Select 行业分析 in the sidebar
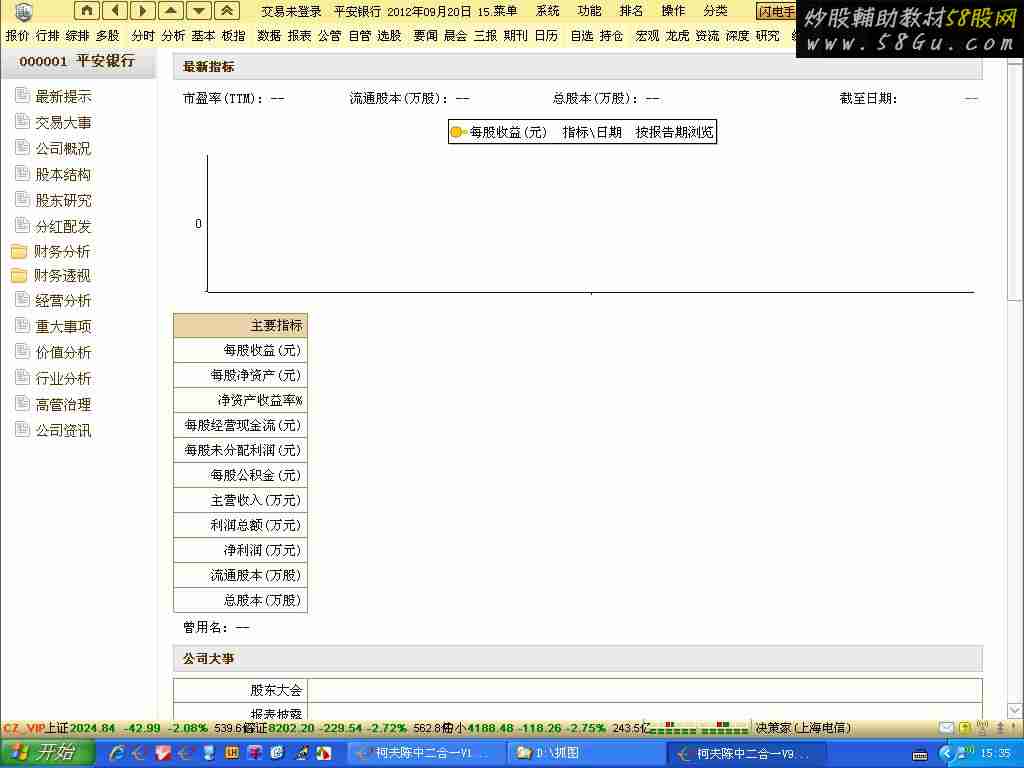 pyautogui.click(x=63, y=378)
